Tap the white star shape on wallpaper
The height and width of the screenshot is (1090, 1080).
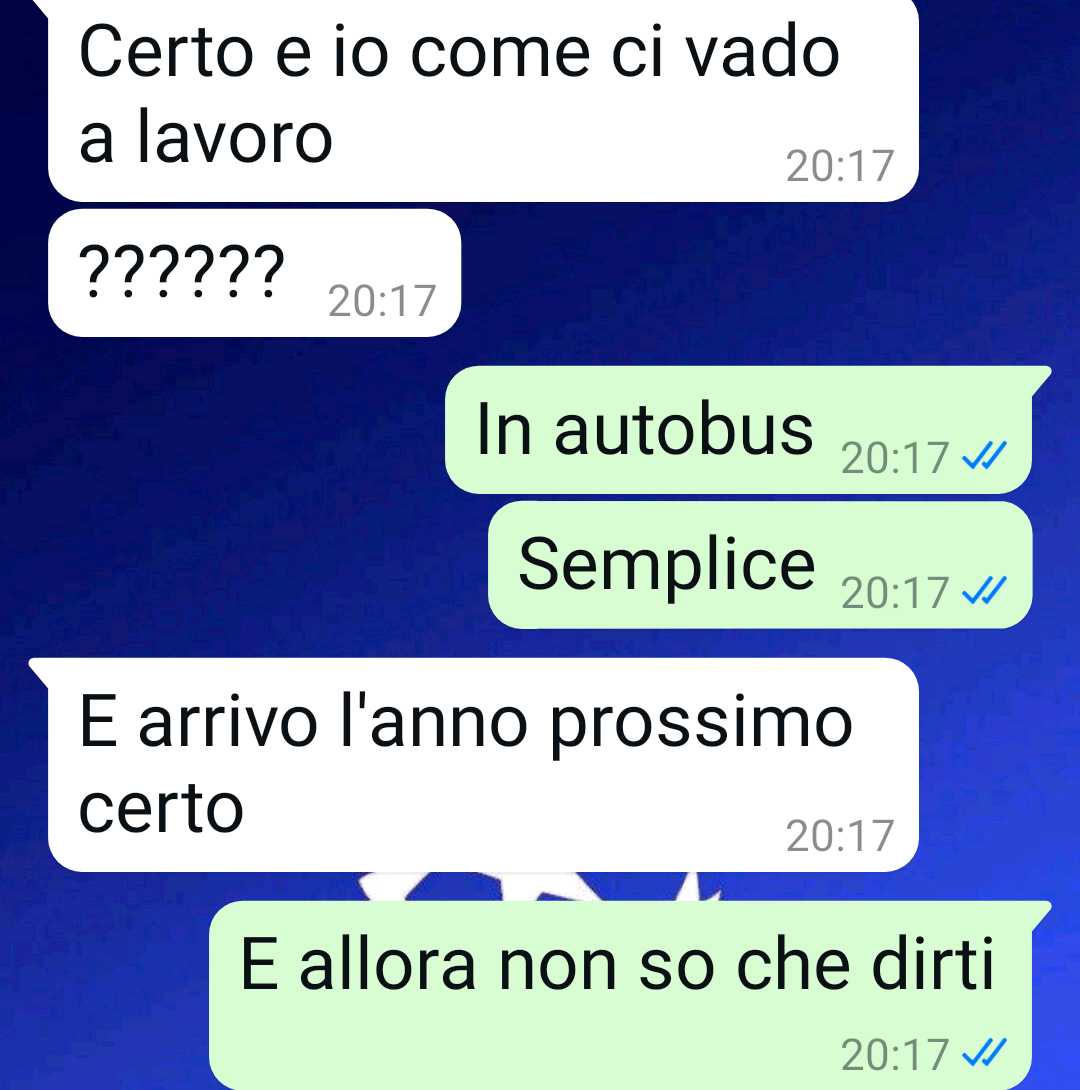point(535,886)
